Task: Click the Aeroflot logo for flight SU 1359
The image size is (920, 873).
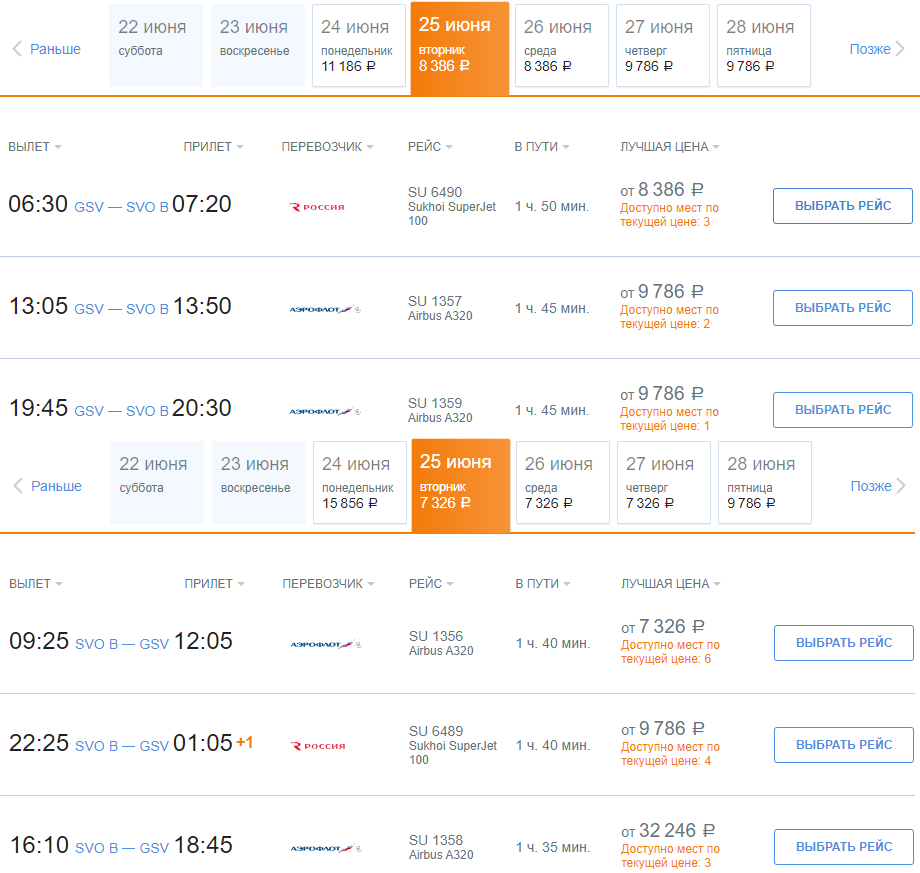Action: tap(325, 411)
